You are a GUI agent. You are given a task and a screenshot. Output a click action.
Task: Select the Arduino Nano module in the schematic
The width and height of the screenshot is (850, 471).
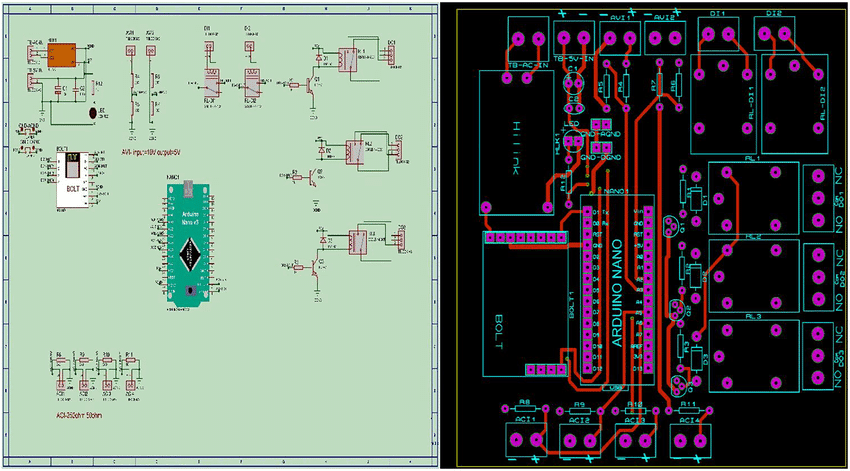[187, 240]
